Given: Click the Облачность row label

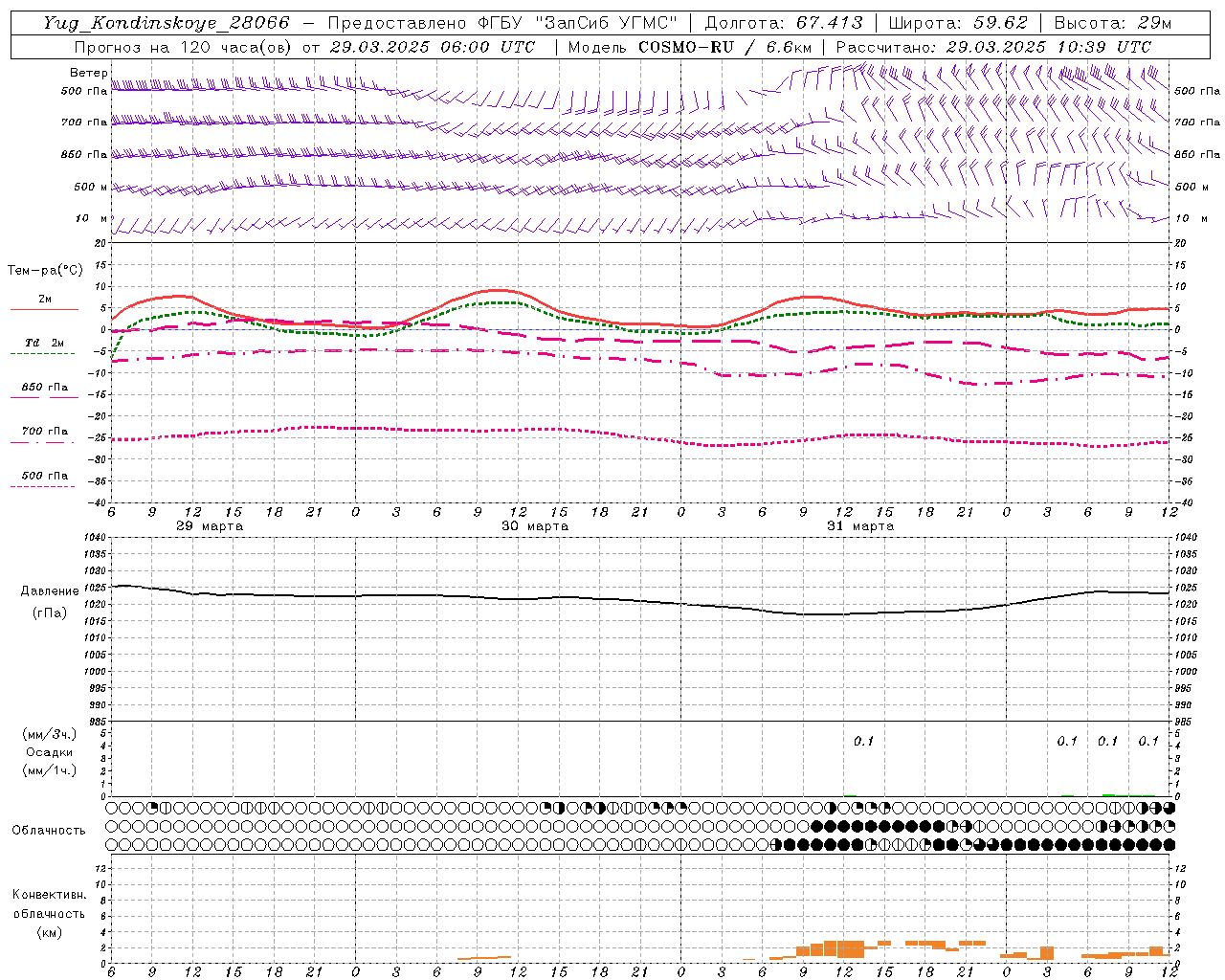Looking at the screenshot, I should click(x=49, y=831).
